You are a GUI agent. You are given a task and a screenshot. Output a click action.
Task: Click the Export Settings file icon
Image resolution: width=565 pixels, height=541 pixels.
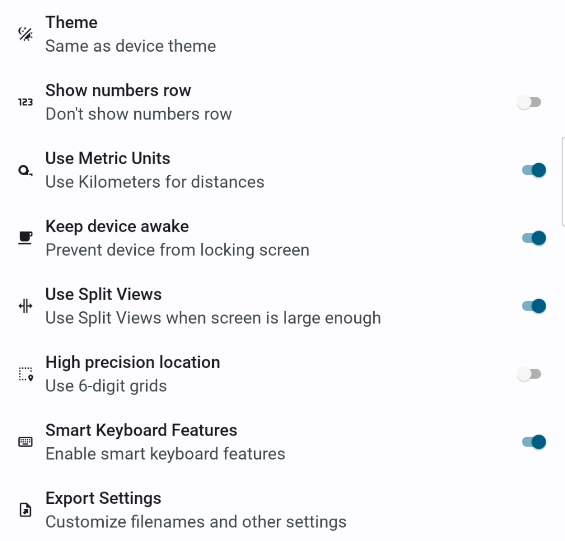25,510
